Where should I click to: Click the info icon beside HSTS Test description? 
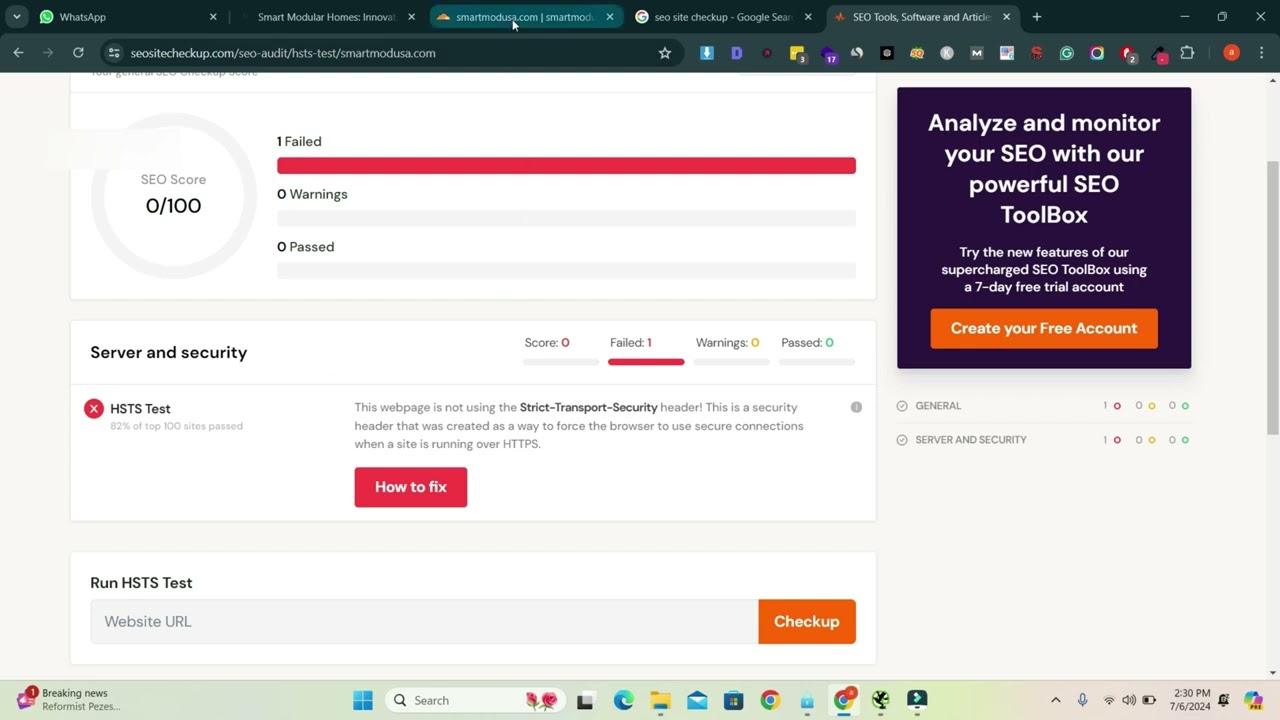point(856,407)
